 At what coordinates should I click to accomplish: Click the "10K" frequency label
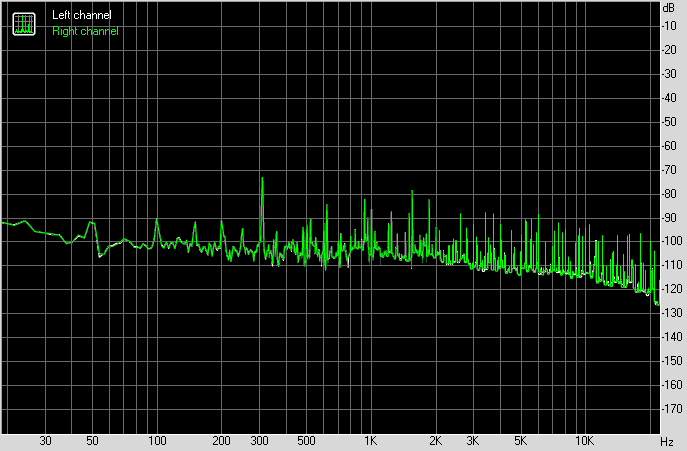[584, 441]
